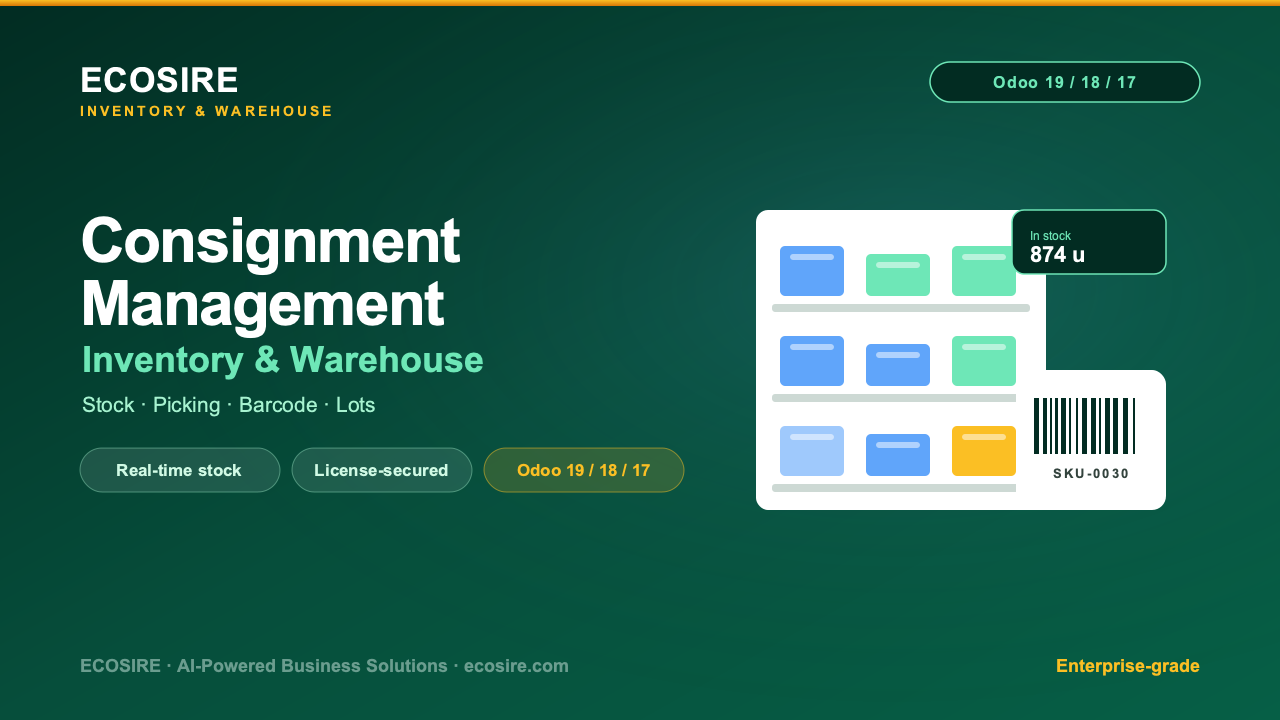Click the blue box on the top shelf
The image size is (1280, 720).
[812, 271]
